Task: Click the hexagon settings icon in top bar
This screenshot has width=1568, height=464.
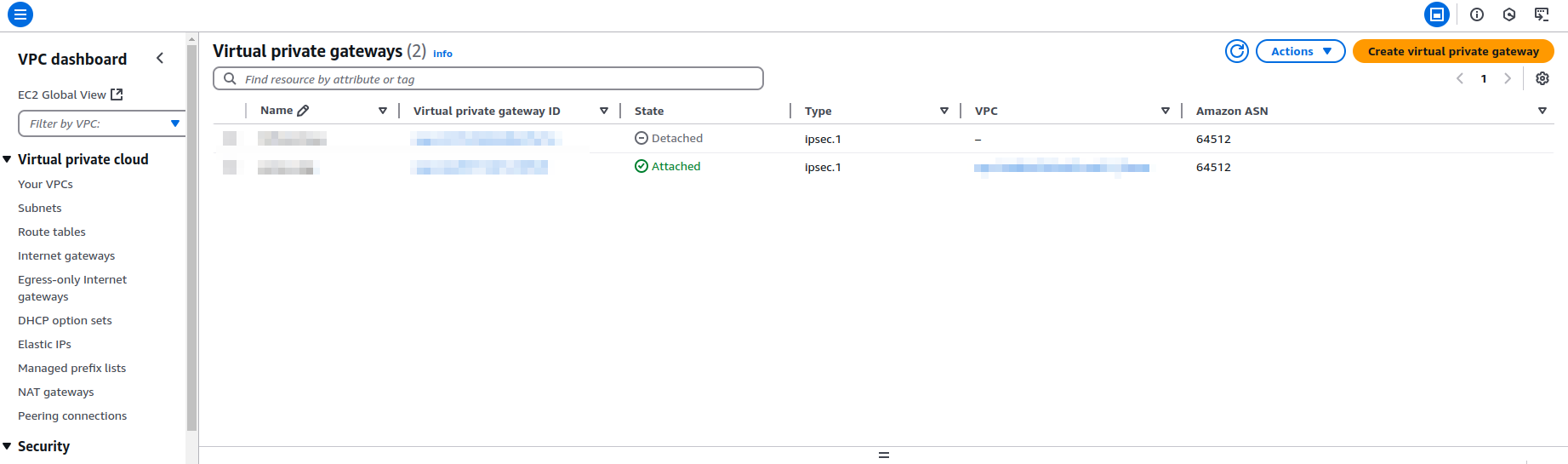Action: (x=1509, y=14)
